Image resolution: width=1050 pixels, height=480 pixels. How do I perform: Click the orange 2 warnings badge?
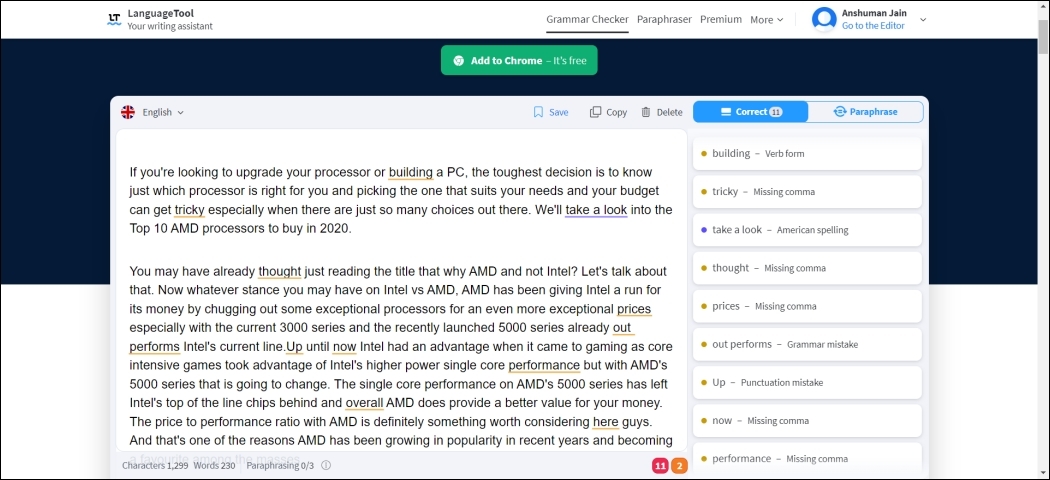coord(679,465)
